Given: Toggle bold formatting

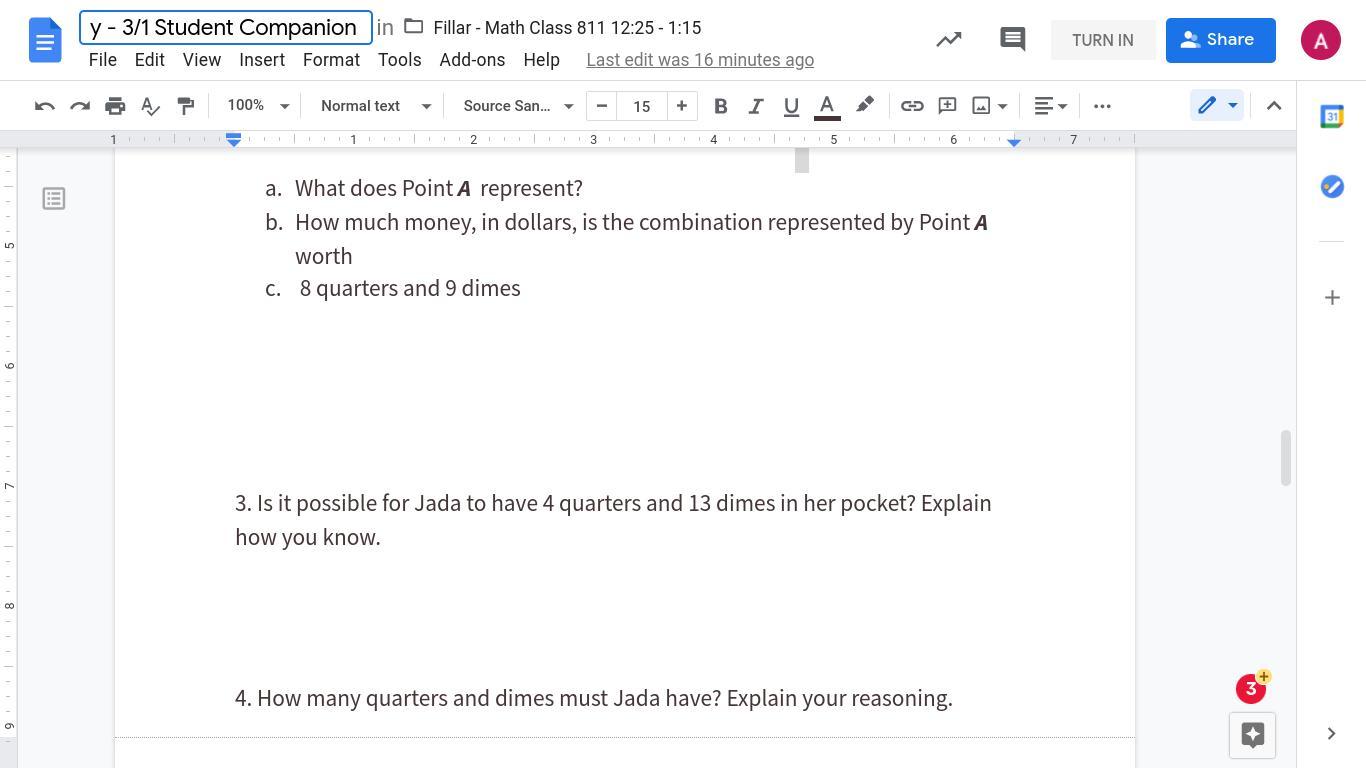Looking at the screenshot, I should pyautogui.click(x=720, y=106).
